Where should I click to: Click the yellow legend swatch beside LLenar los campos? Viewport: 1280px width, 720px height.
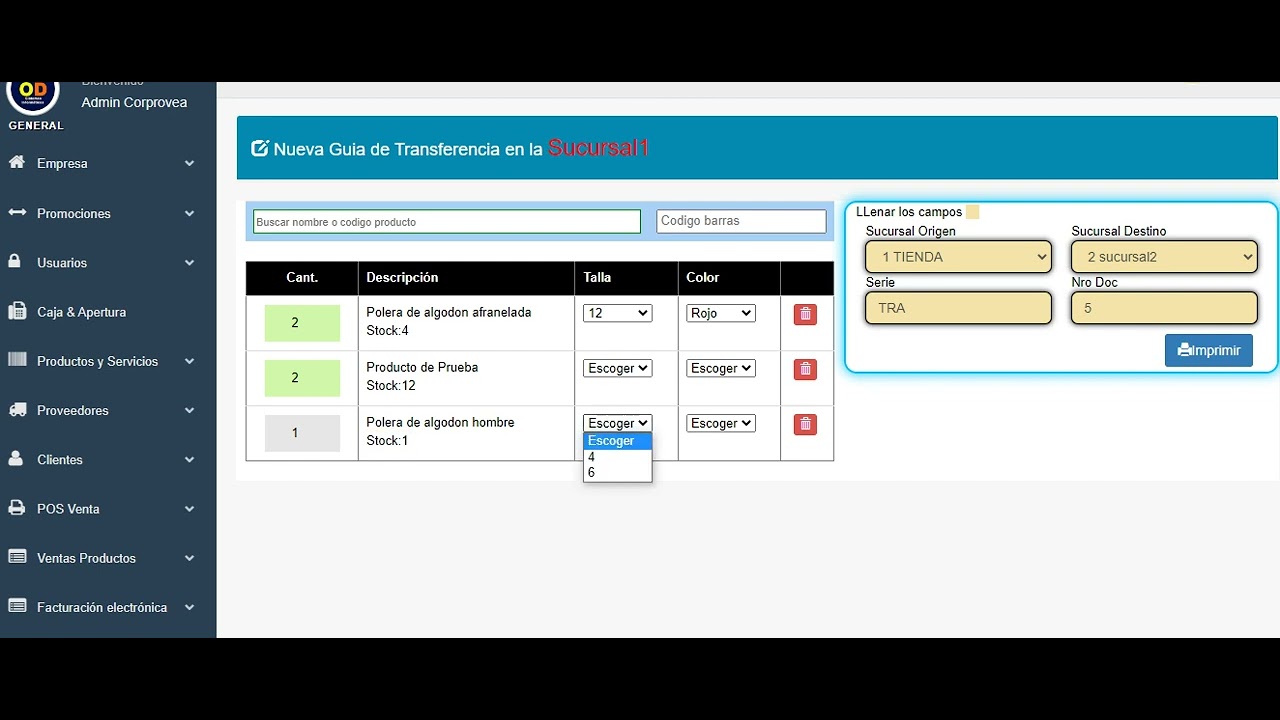(973, 212)
